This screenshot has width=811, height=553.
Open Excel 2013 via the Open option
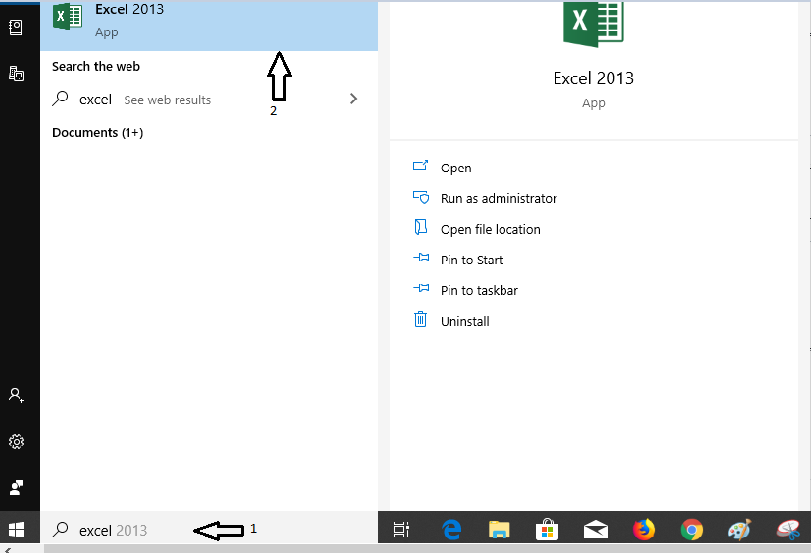(456, 168)
